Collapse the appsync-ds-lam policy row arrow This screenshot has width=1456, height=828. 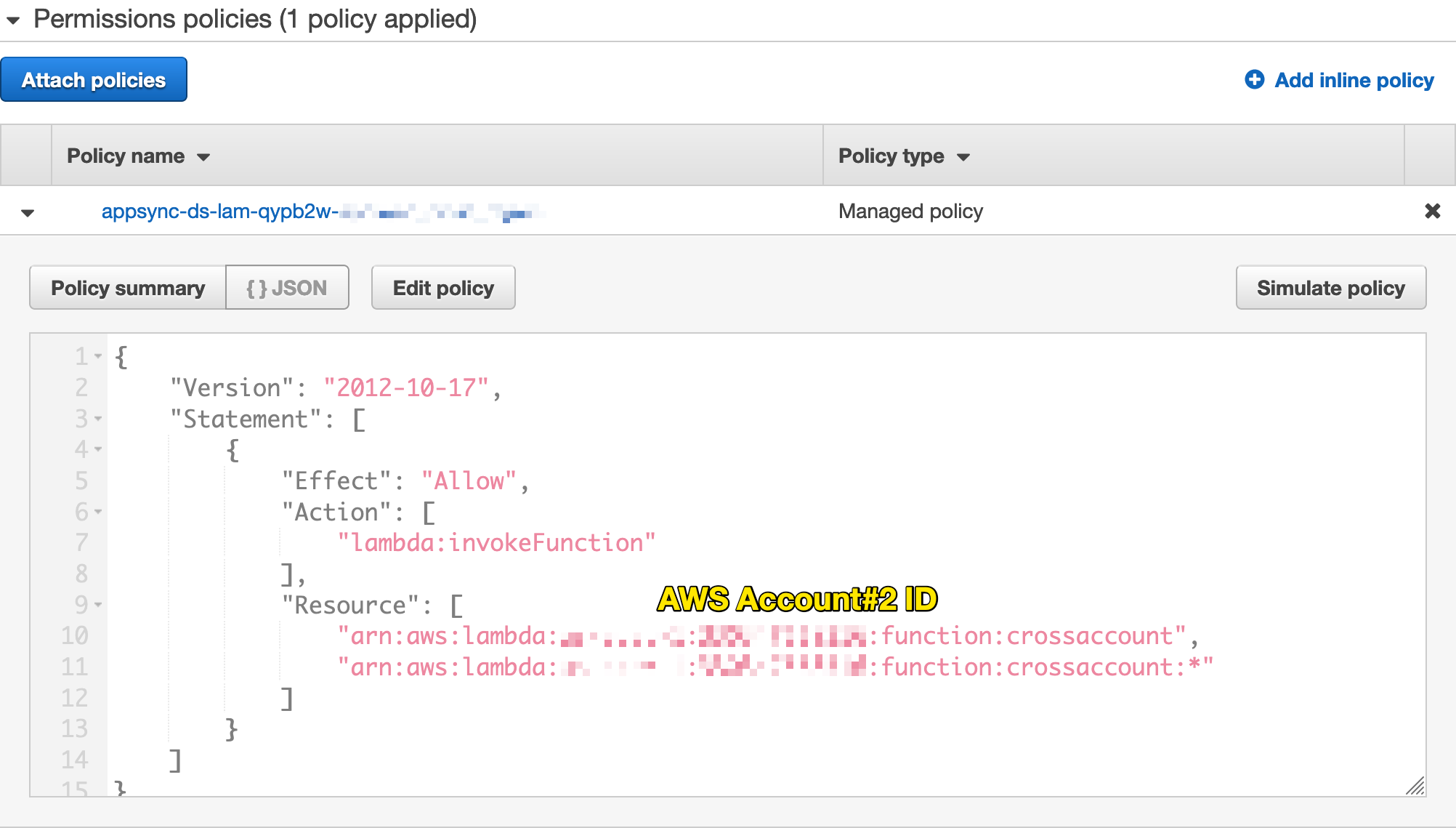click(28, 212)
